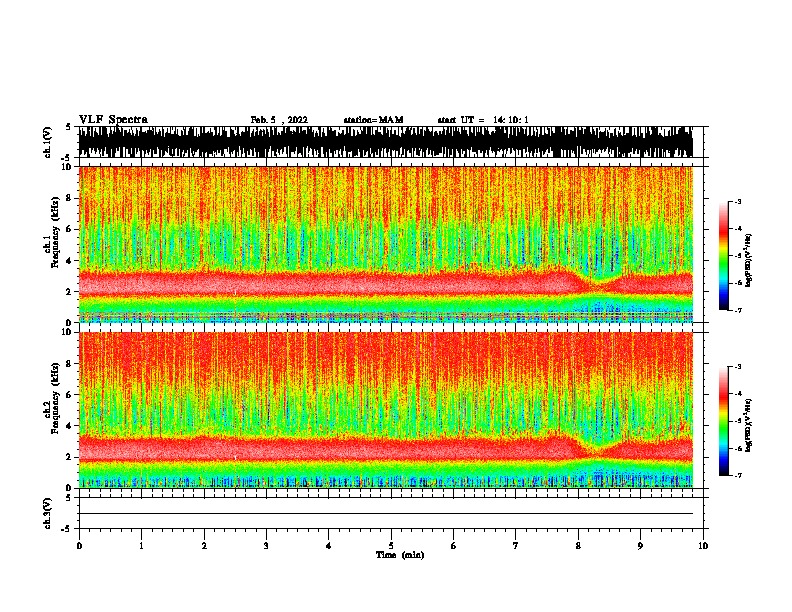The width and height of the screenshot is (792, 612).
Task: Click the flat ch.3 signal line
Action: (x=386, y=514)
